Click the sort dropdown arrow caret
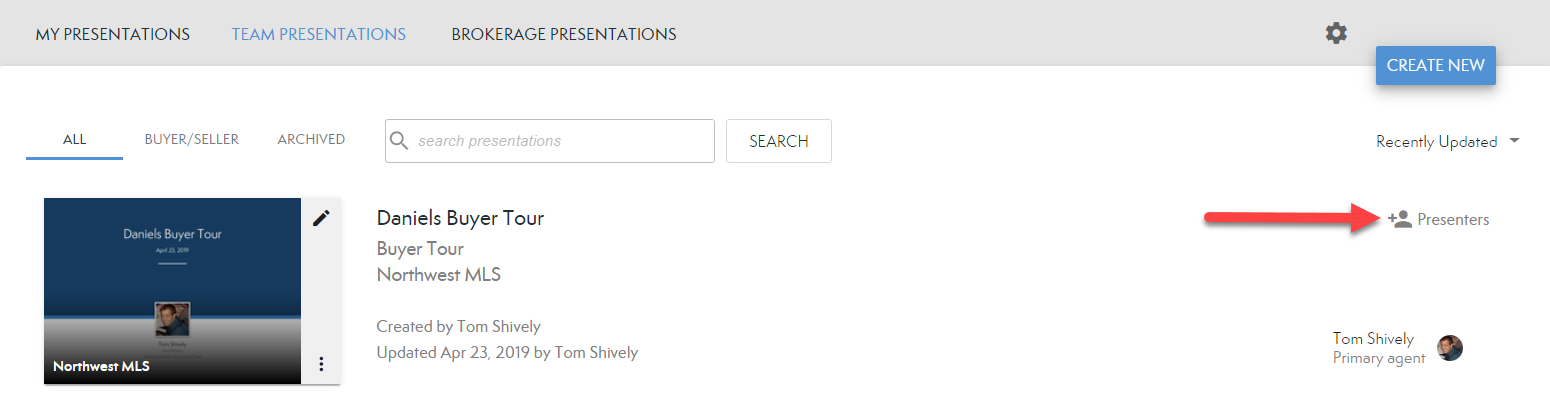 pyautogui.click(x=1514, y=141)
